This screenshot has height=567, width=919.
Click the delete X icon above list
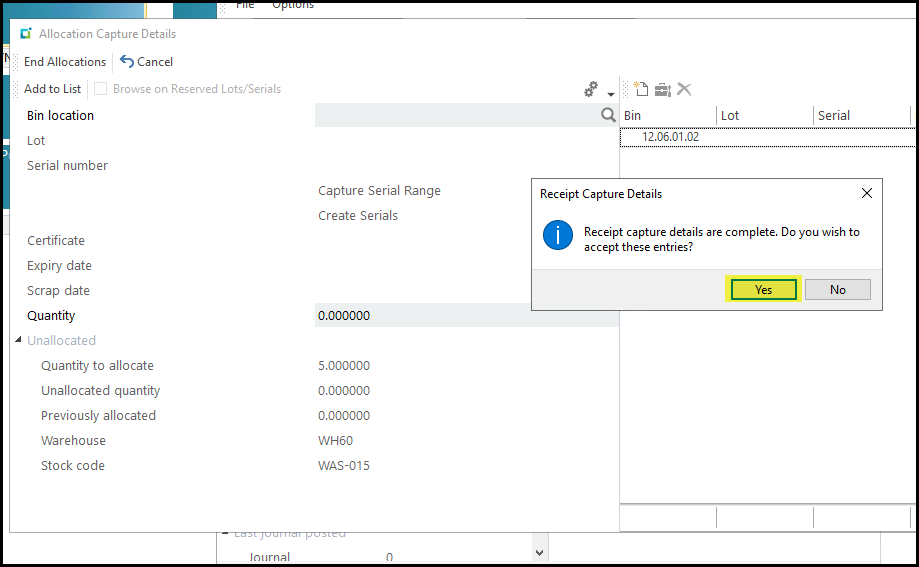pyautogui.click(x=684, y=89)
